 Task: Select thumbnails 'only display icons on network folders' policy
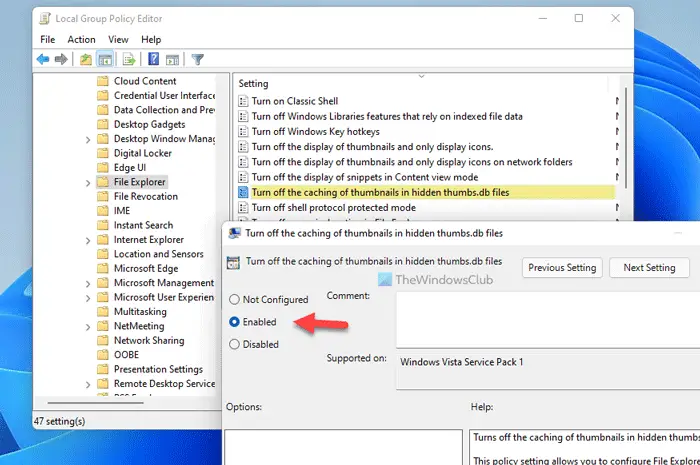tap(412, 162)
